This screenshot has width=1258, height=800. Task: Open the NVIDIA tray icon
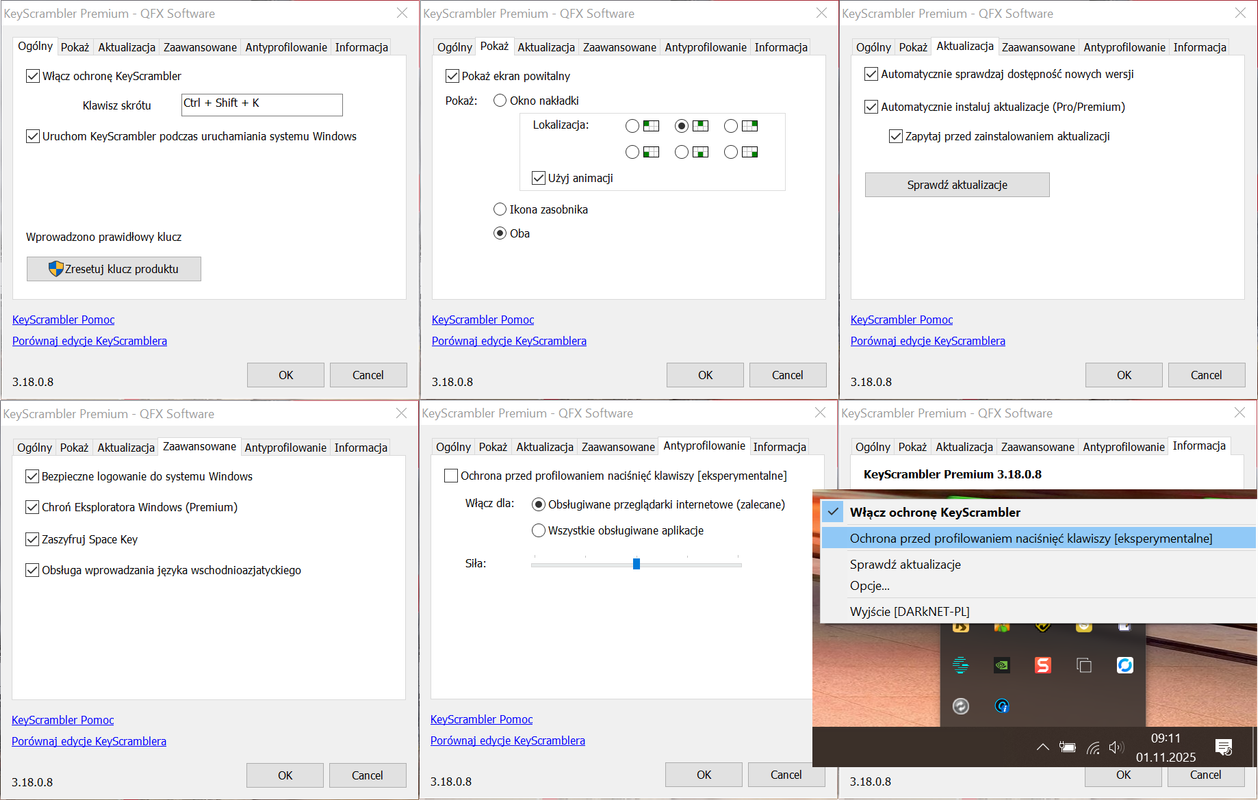1001,664
